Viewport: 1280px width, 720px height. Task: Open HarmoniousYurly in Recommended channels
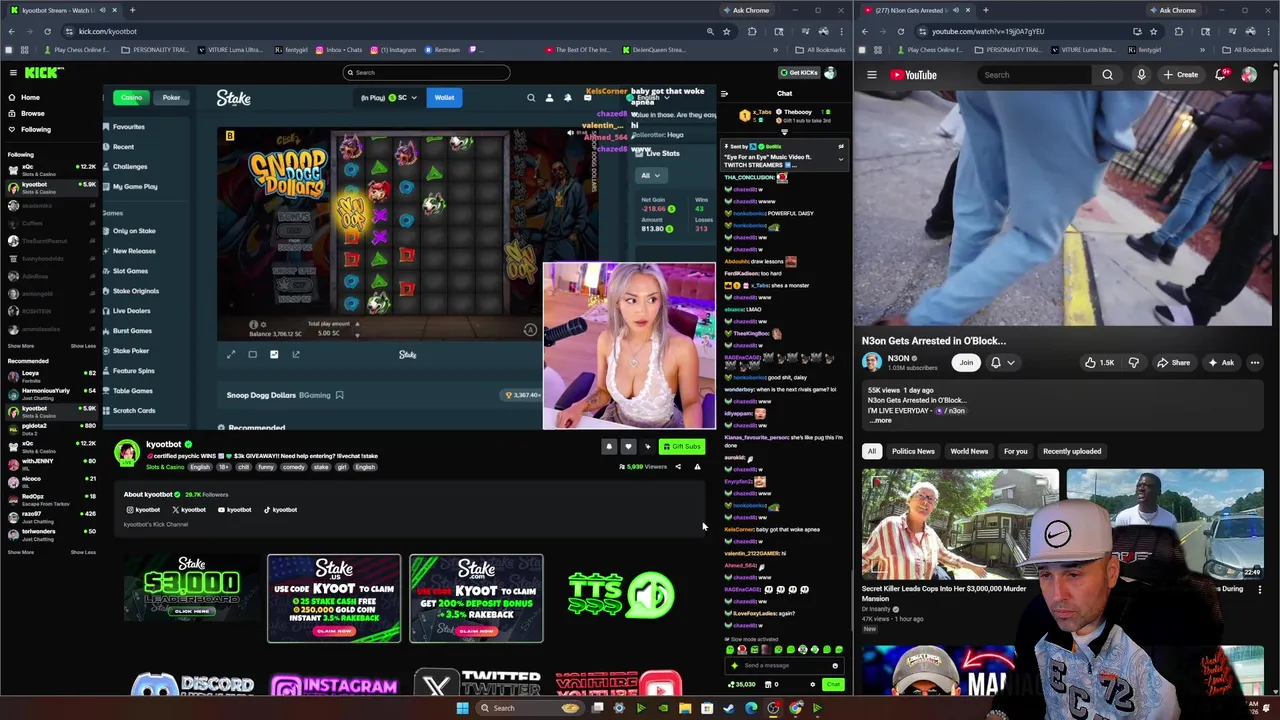tap(52, 393)
